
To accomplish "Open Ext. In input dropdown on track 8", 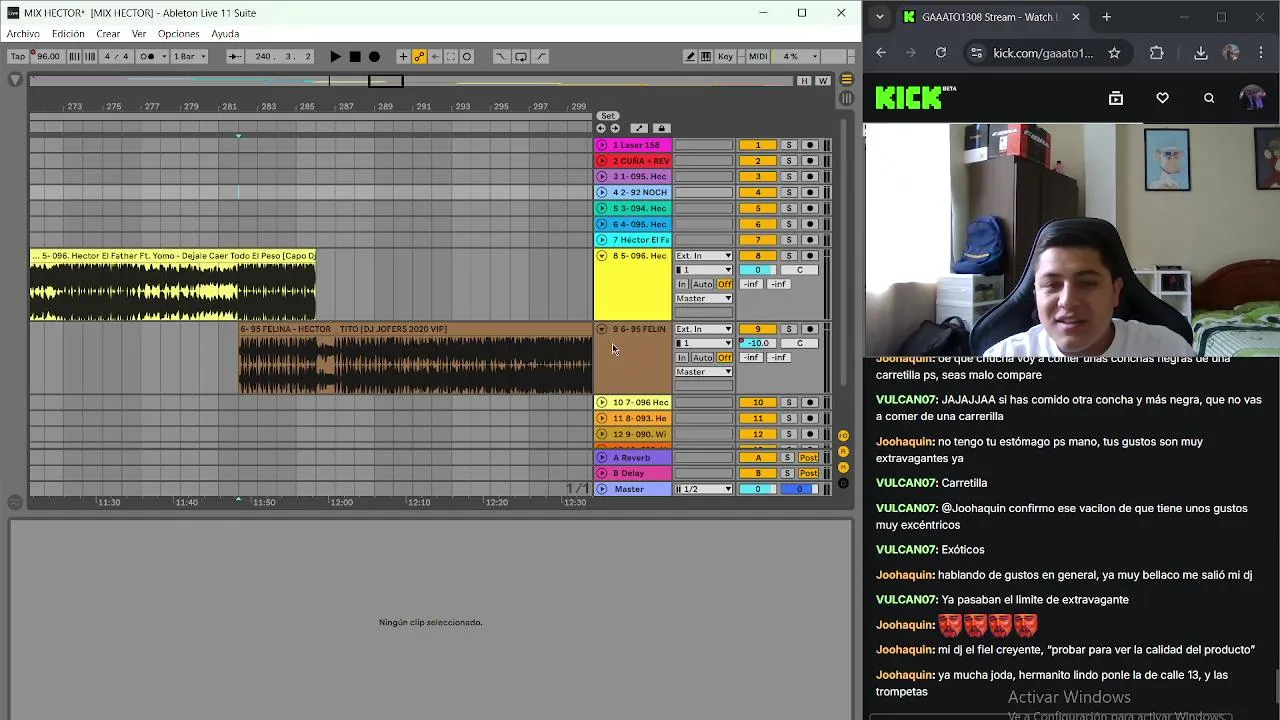I will coord(704,256).
